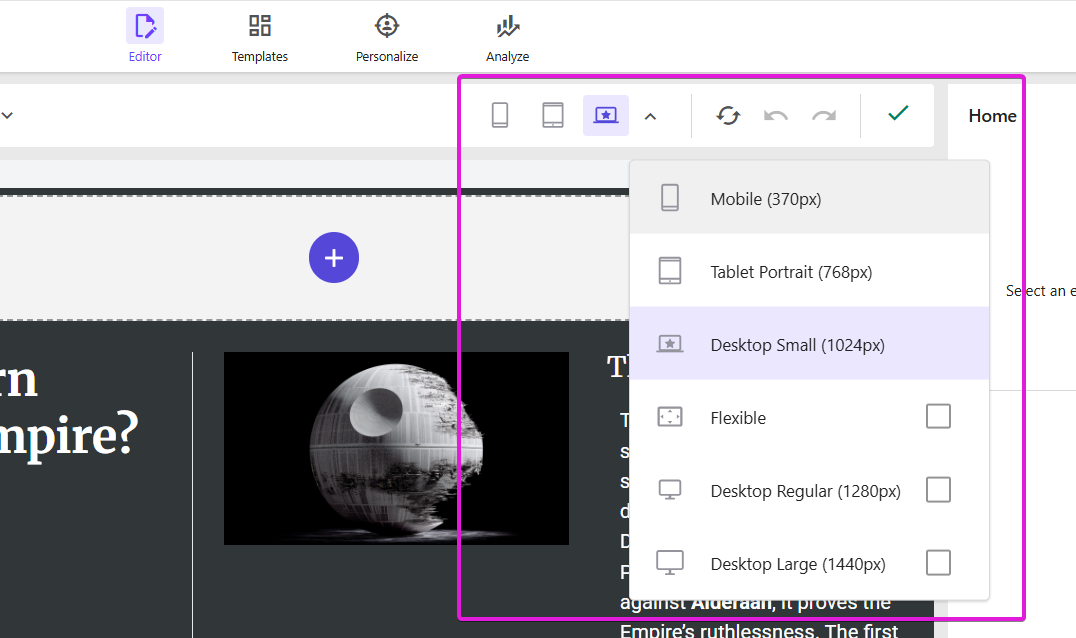Collapse the breakpoint list chevron
This screenshot has width=1076, height=638.
[x=650, y=117]
